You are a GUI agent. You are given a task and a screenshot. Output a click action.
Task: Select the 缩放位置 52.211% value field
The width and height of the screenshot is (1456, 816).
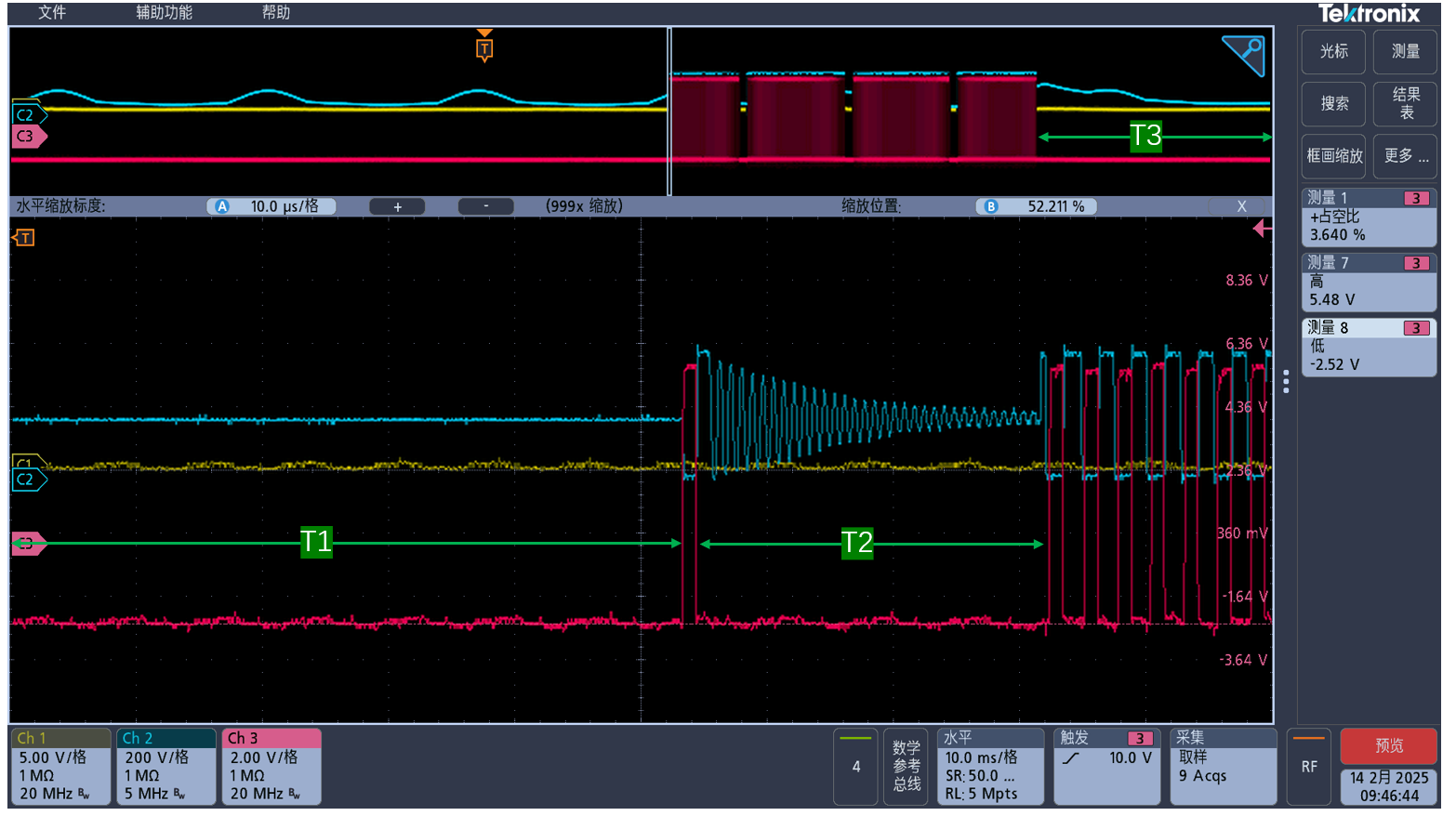click(1037, 205)
